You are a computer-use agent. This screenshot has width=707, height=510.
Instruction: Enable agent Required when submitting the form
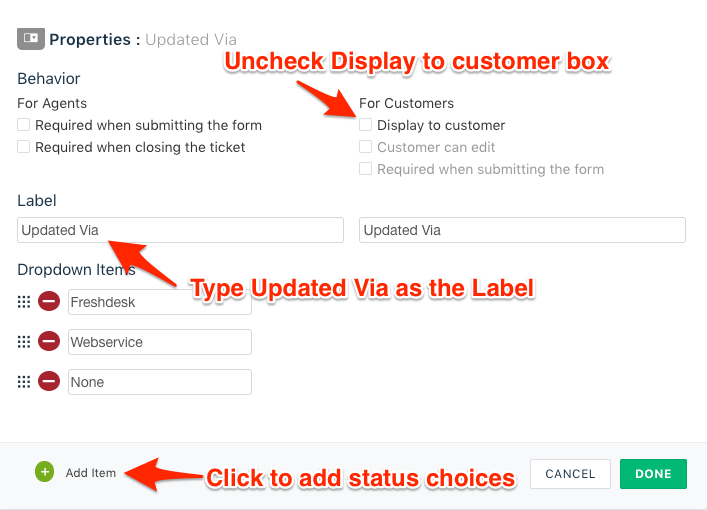tap(23, 124)
